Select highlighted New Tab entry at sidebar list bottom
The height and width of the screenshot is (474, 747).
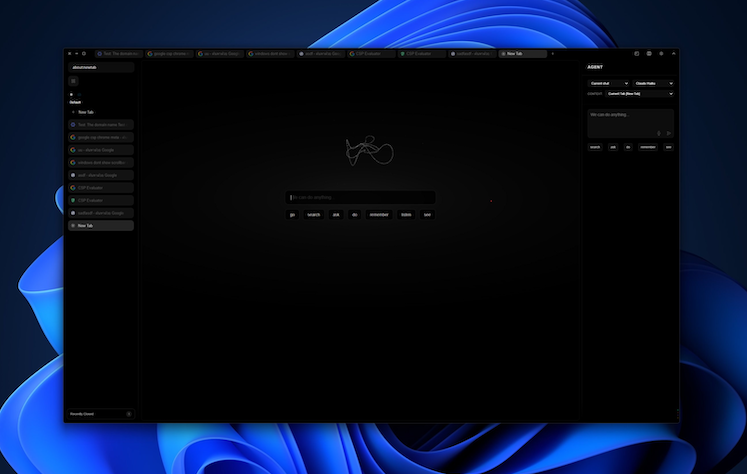pos(101,226)
